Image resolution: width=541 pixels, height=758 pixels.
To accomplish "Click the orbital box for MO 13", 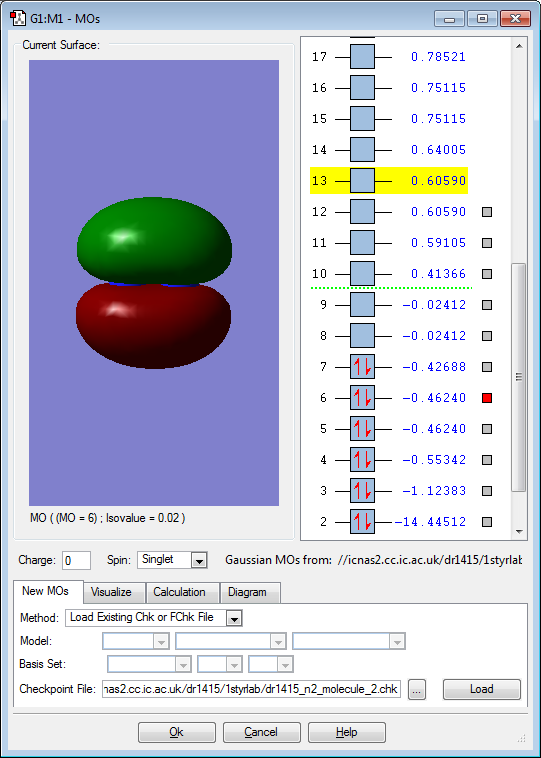I will pos(362,181).
